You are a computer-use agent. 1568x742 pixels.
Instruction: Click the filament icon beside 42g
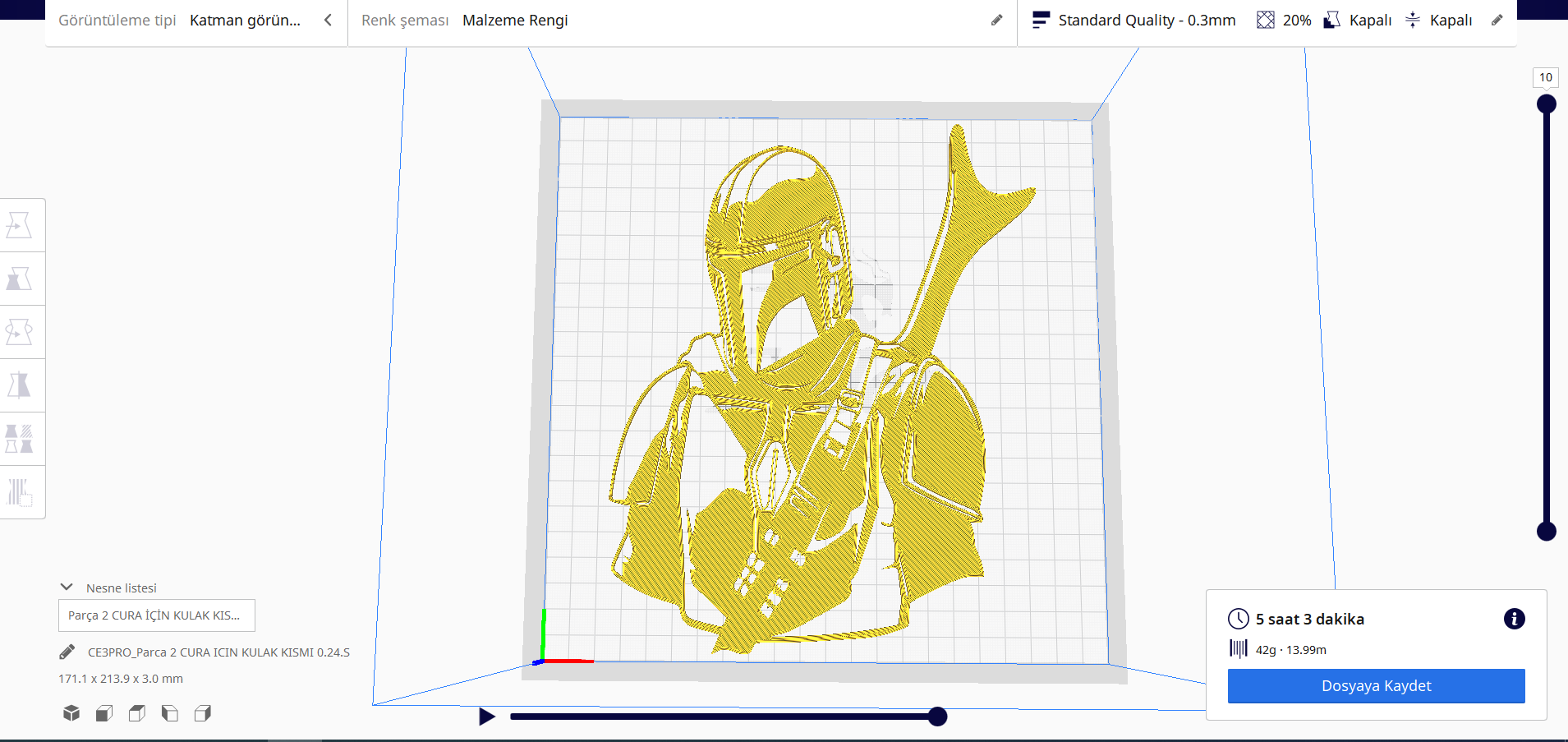1239,649
